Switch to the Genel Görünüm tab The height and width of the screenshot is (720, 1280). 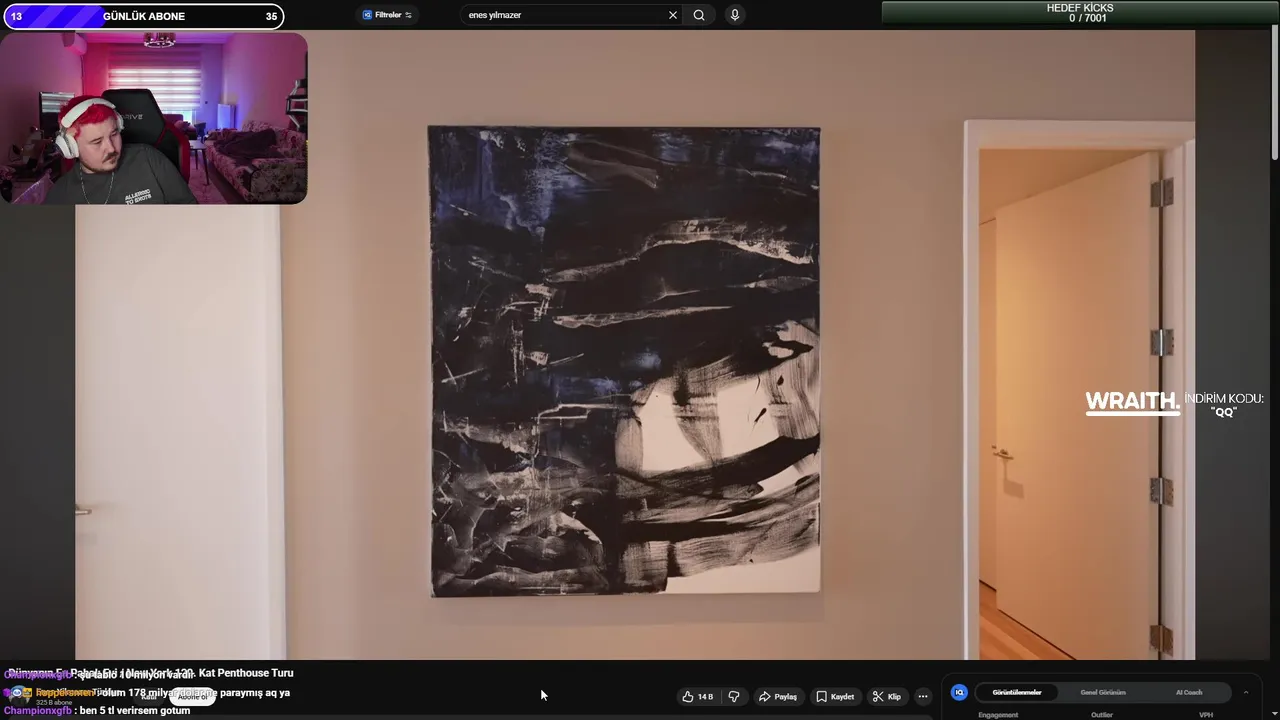1103,692
